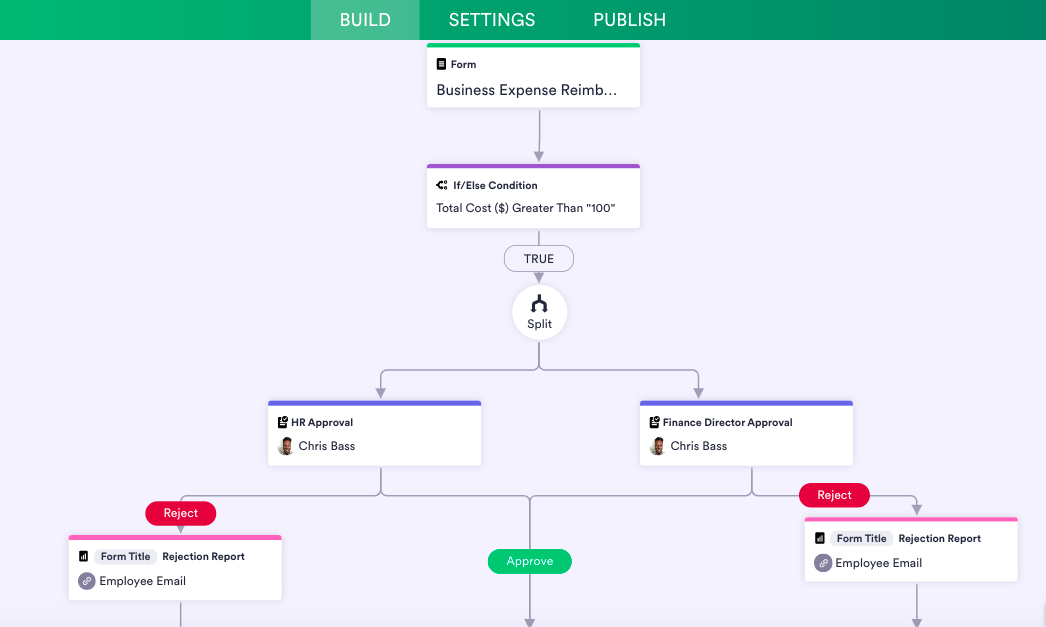The height and width of the screenshot is (627, 1046).
Task: Click the green Approve branch label
Action: point(530,561)
